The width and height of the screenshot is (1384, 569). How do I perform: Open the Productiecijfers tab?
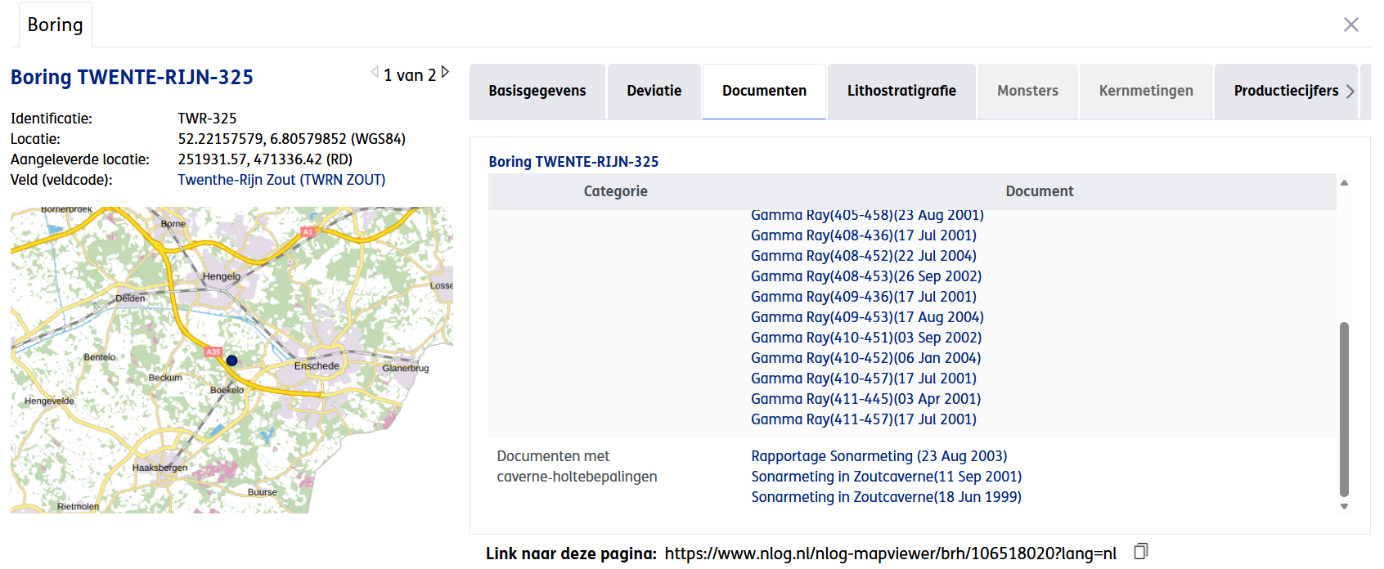(x=1286, y=91)
